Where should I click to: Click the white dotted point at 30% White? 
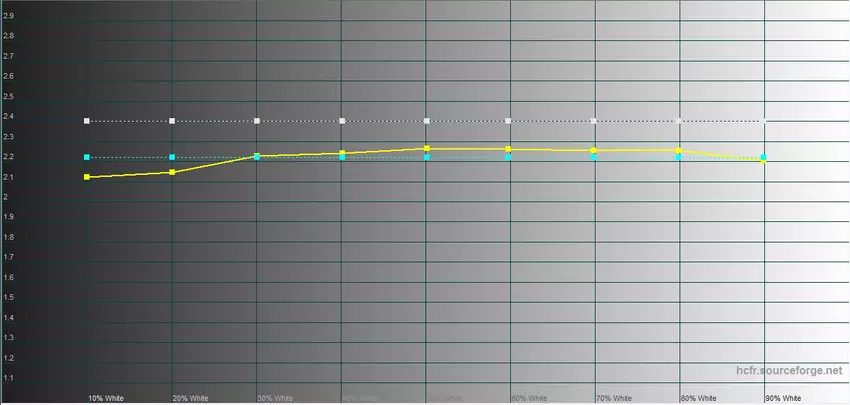[258, 121]
